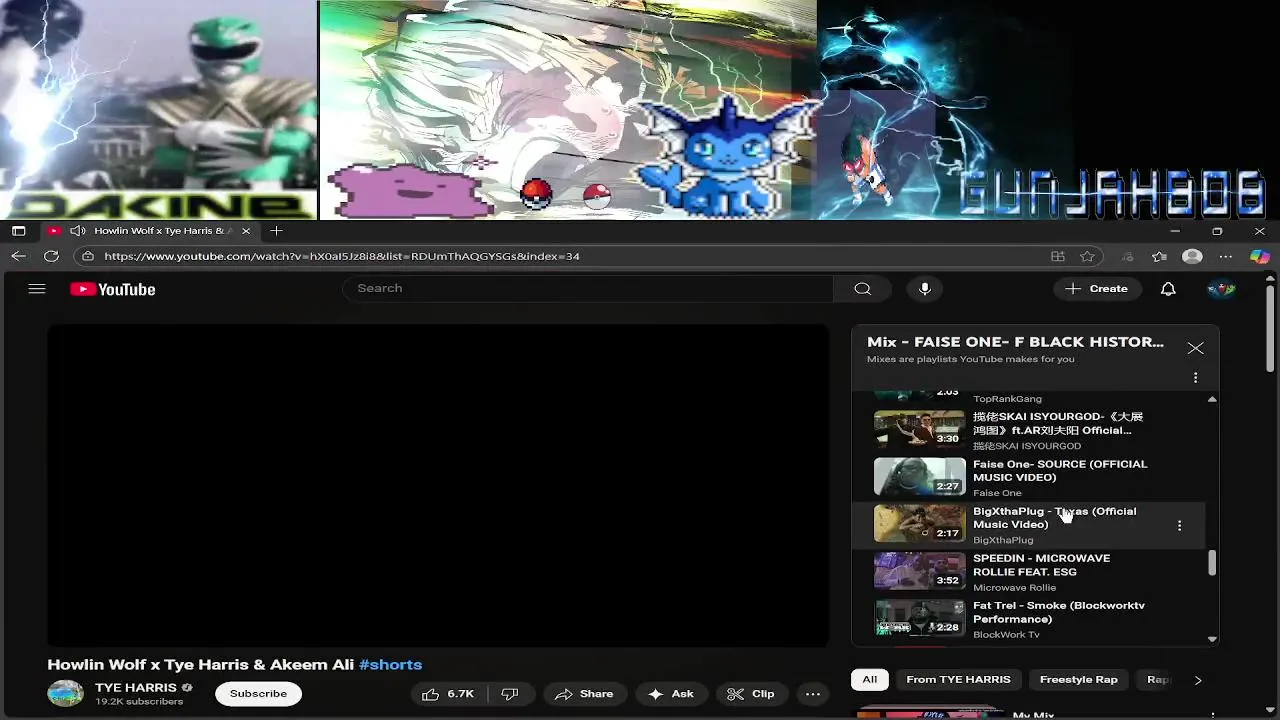1280x720 pixels.
Task: View site information lock icon
Action: [x=88, y=256]
